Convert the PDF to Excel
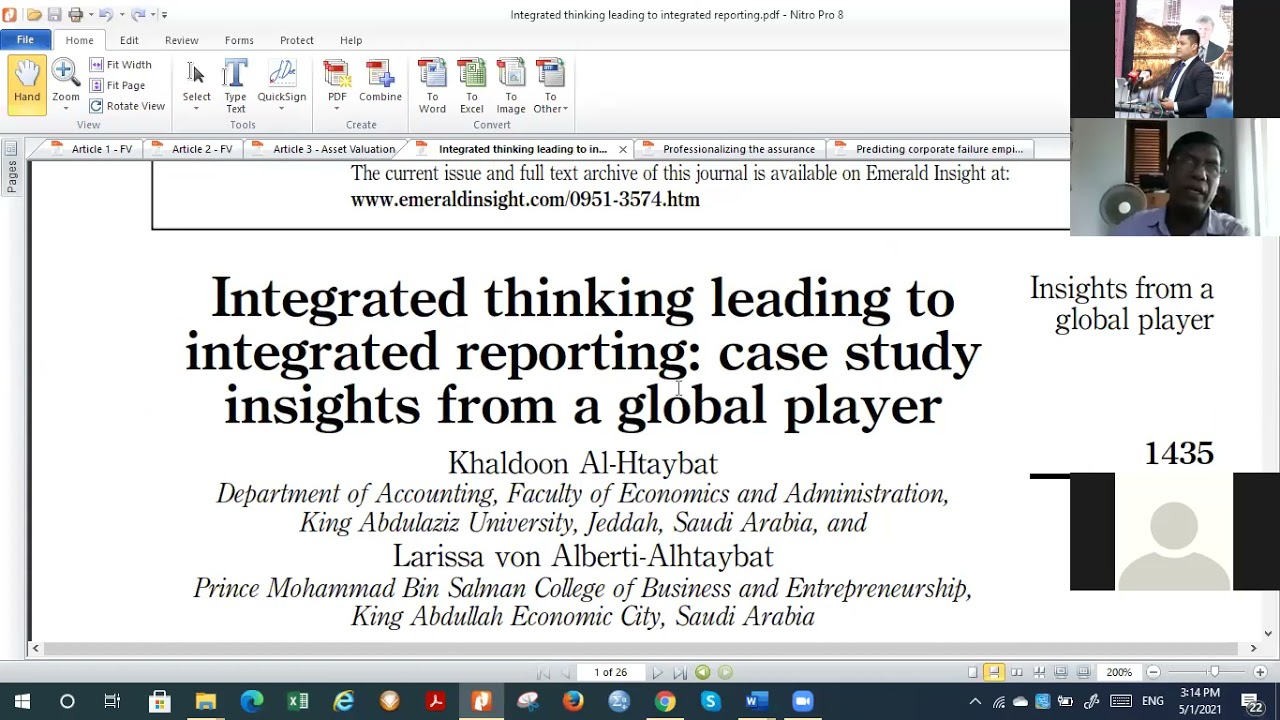1280x720 pixels. pos(471,86)
